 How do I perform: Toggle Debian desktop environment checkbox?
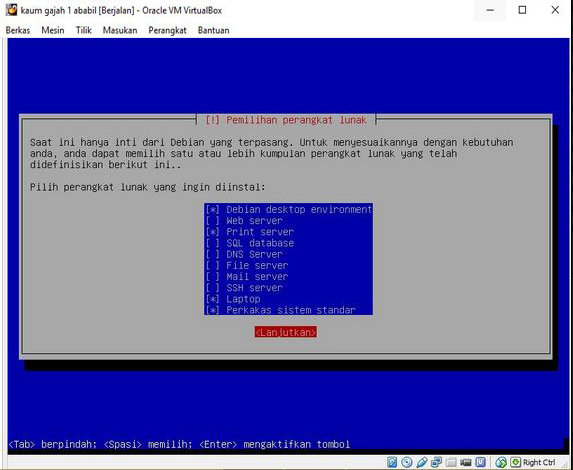[x=212, y=209]
